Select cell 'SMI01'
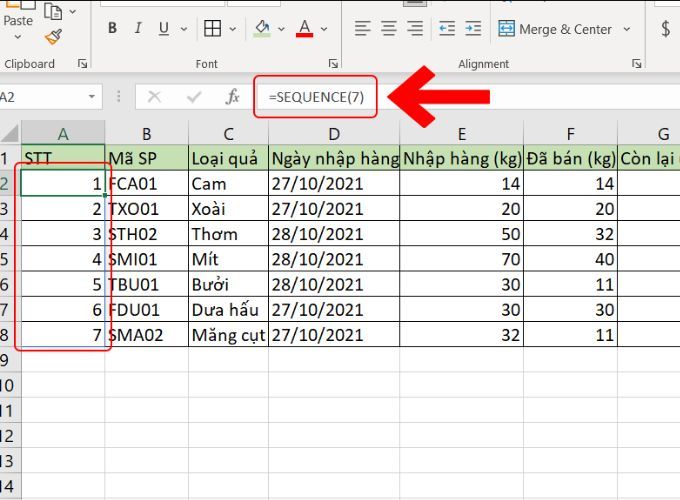680x500 pixels. point(147,259)
